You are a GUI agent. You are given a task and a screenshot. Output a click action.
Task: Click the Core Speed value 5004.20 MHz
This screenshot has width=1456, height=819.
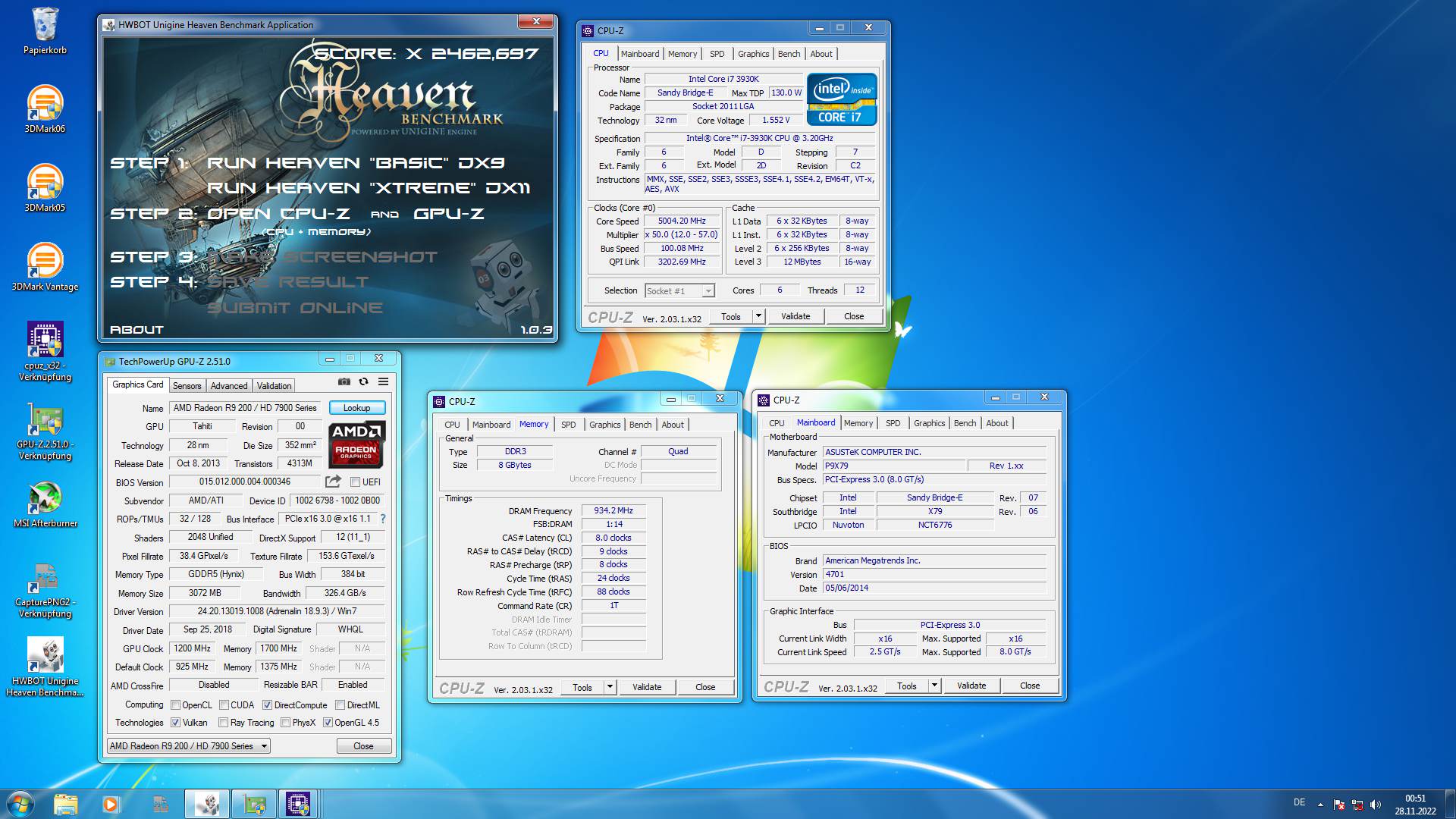click(682, 221)
